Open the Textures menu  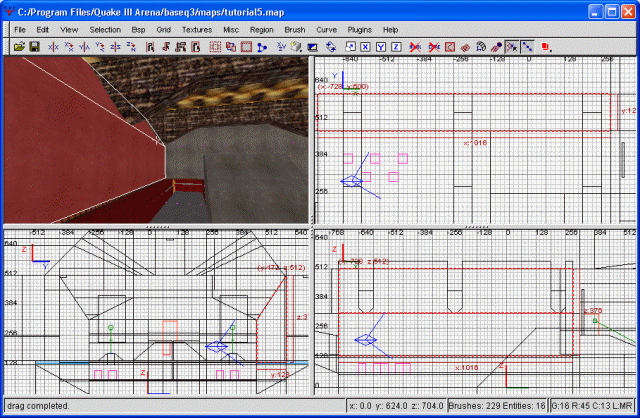pos(197,30)
